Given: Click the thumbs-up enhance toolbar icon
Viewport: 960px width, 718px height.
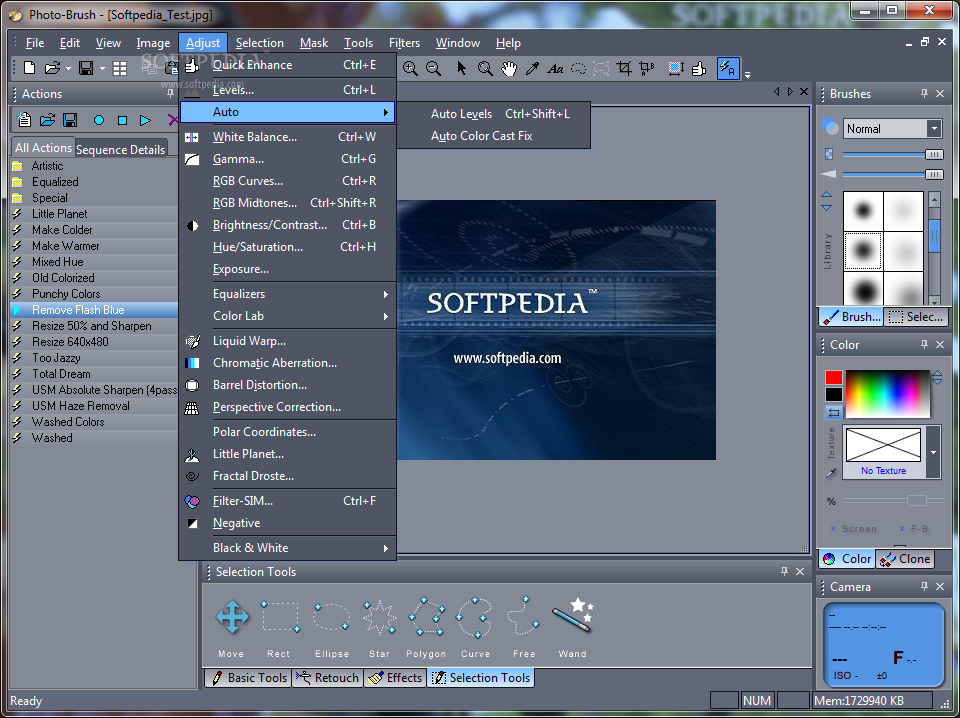Looking at the screenshot, I should coord(699,68).
